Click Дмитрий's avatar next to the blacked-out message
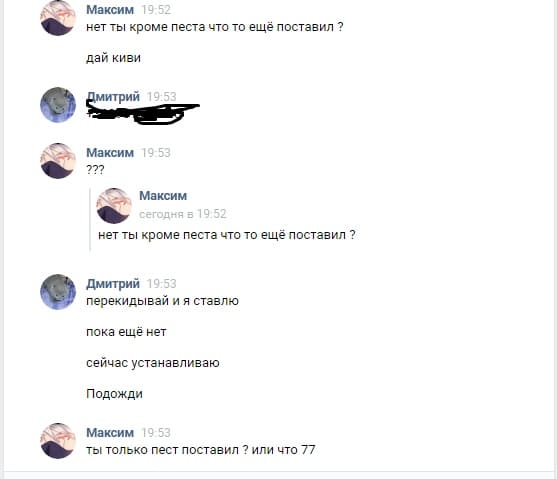The height and width of the screenshot is (479, 557). [58, 105]
